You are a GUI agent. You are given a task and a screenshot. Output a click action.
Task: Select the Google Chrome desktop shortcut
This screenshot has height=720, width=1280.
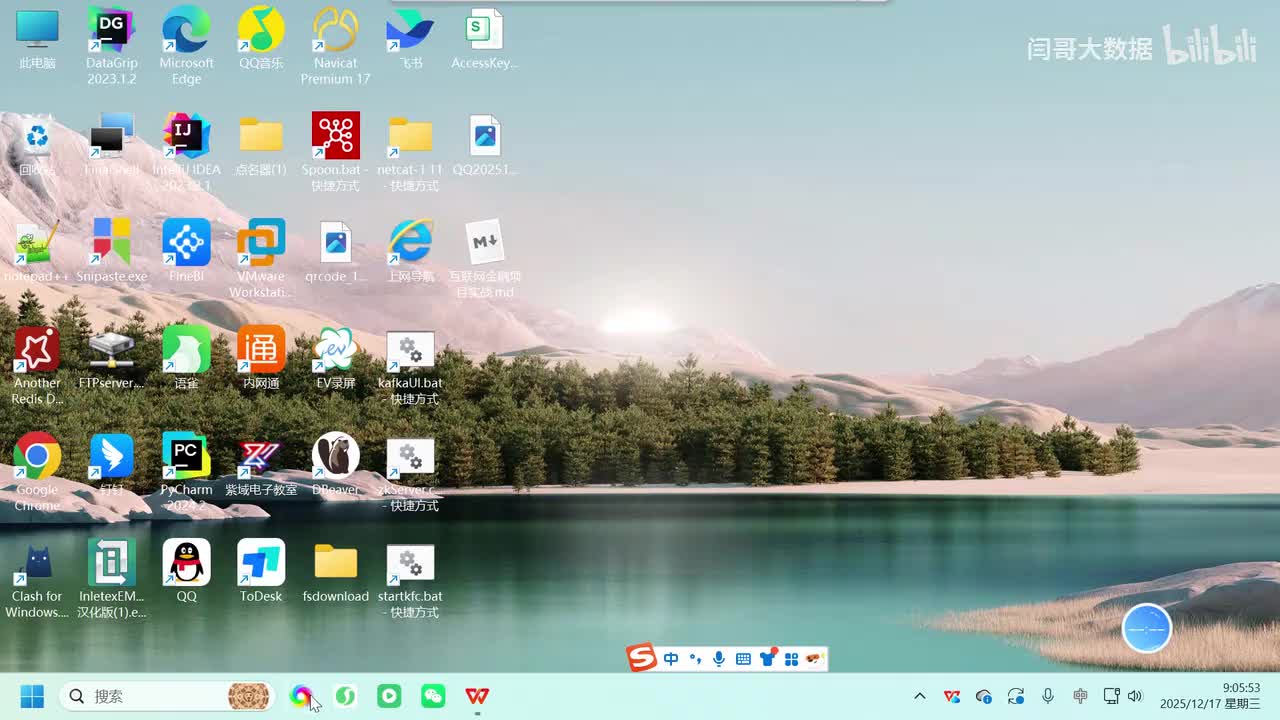(x=37, y=472)
